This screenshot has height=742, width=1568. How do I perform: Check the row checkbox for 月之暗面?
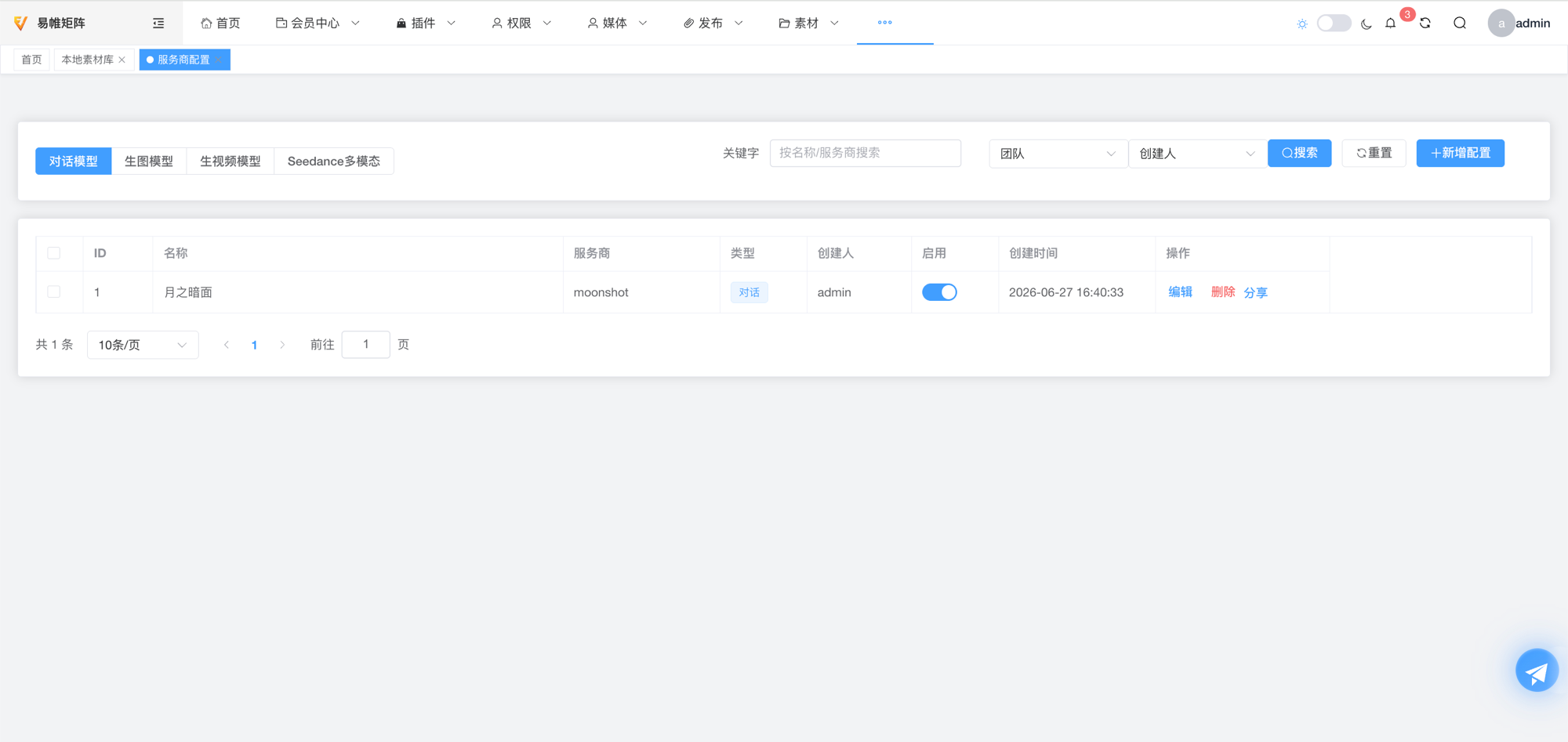54,291
